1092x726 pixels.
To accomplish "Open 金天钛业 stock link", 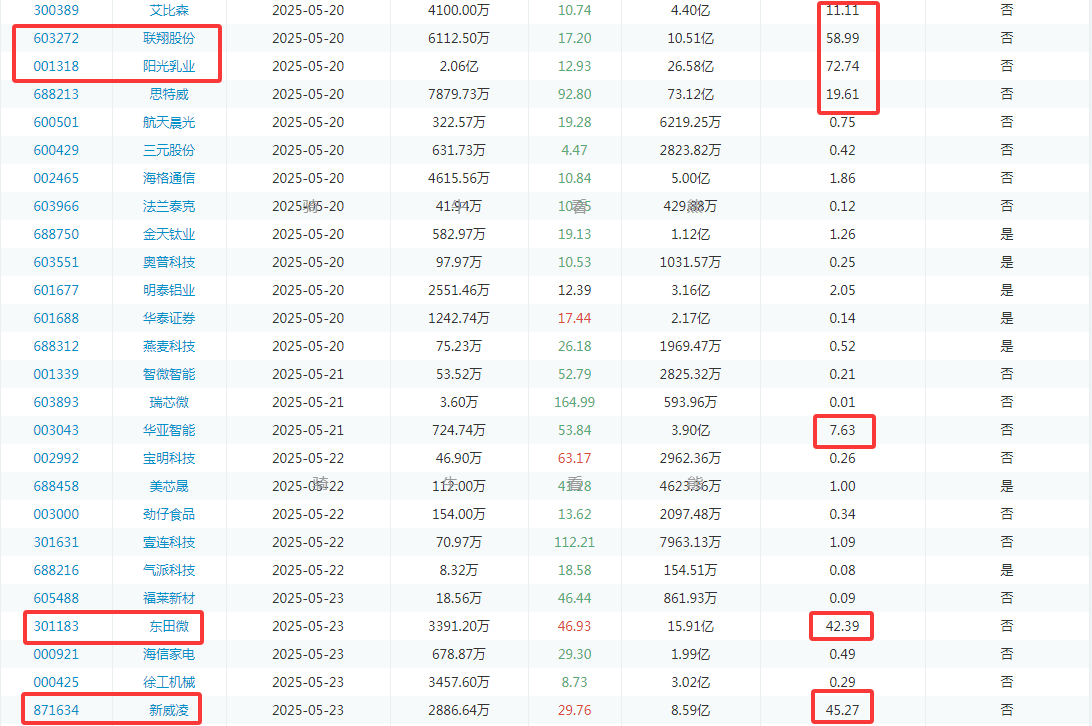I will (169, 234).
